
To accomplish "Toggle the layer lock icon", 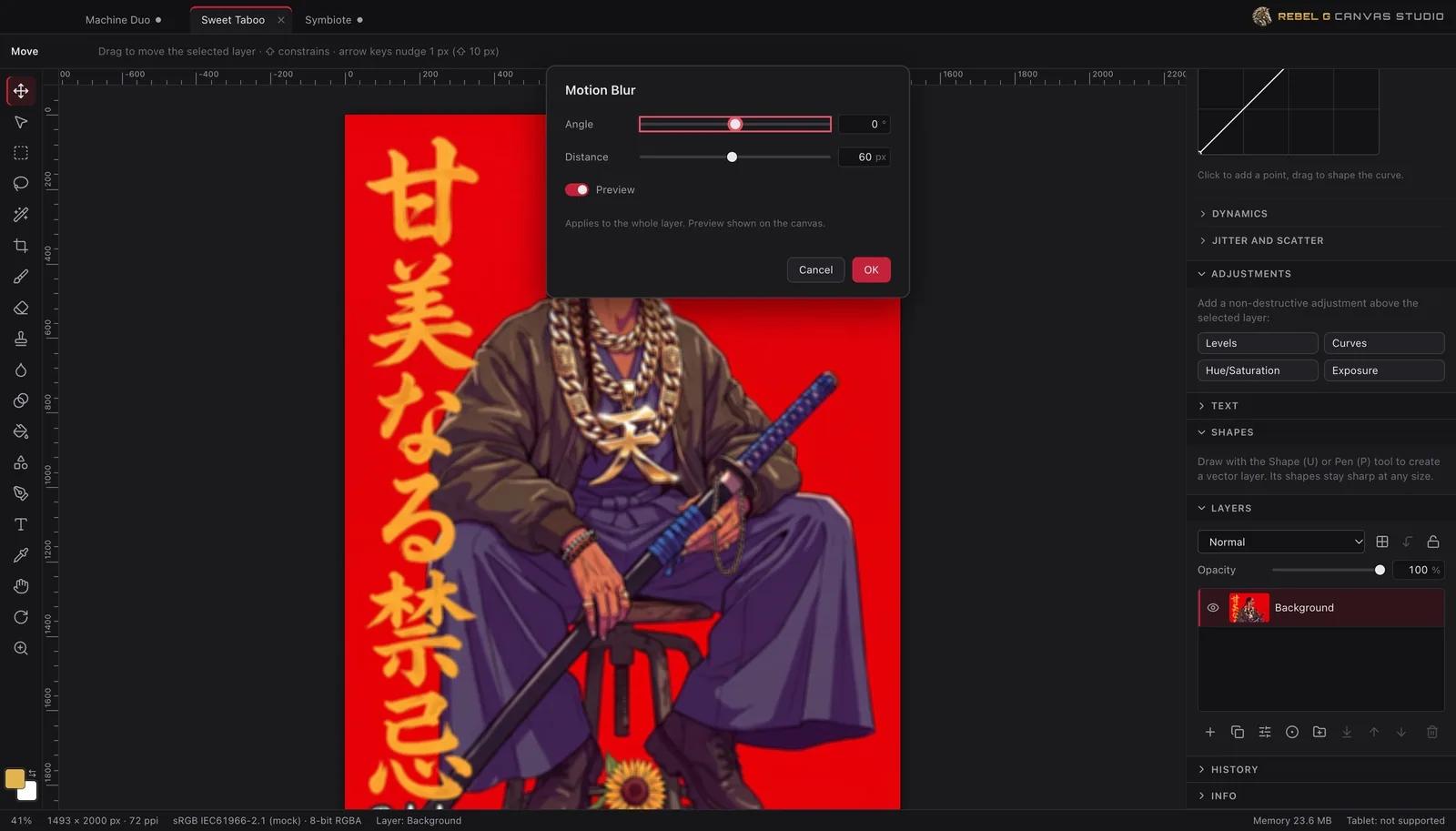I will (x=1433, y=542).
